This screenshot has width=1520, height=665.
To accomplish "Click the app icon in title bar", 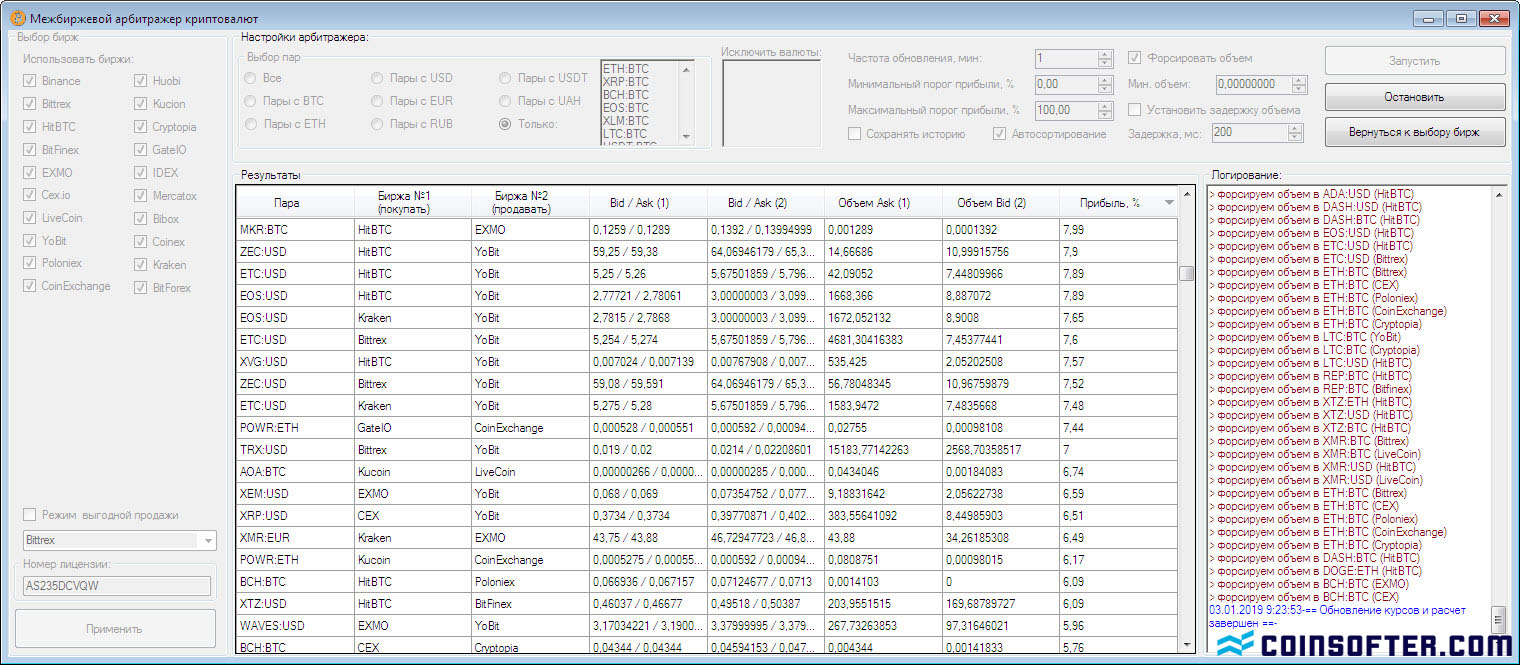I will 17,19.
